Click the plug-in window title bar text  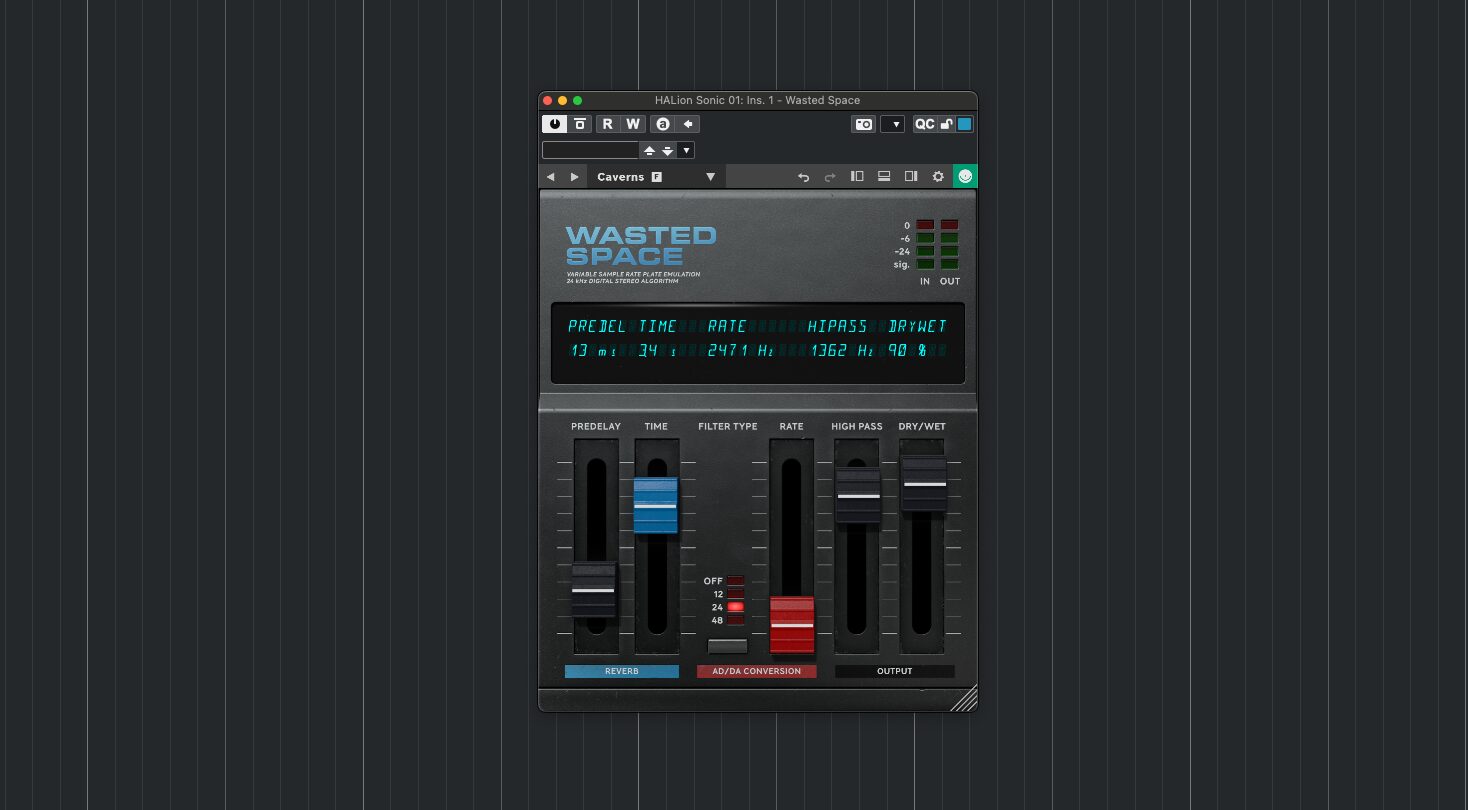(x=757, y=100)
